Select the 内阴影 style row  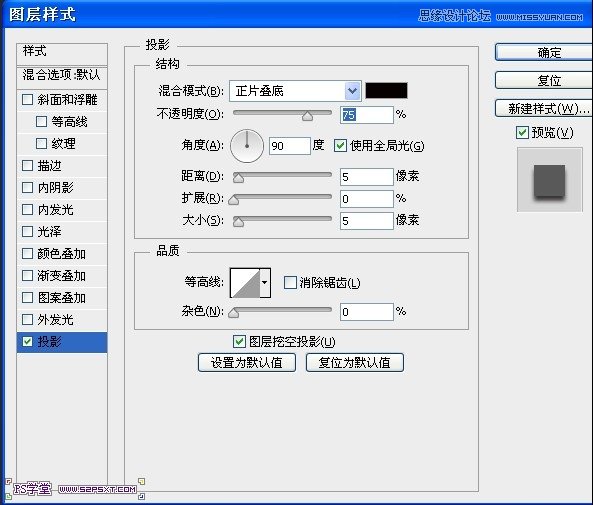[62, 188]
